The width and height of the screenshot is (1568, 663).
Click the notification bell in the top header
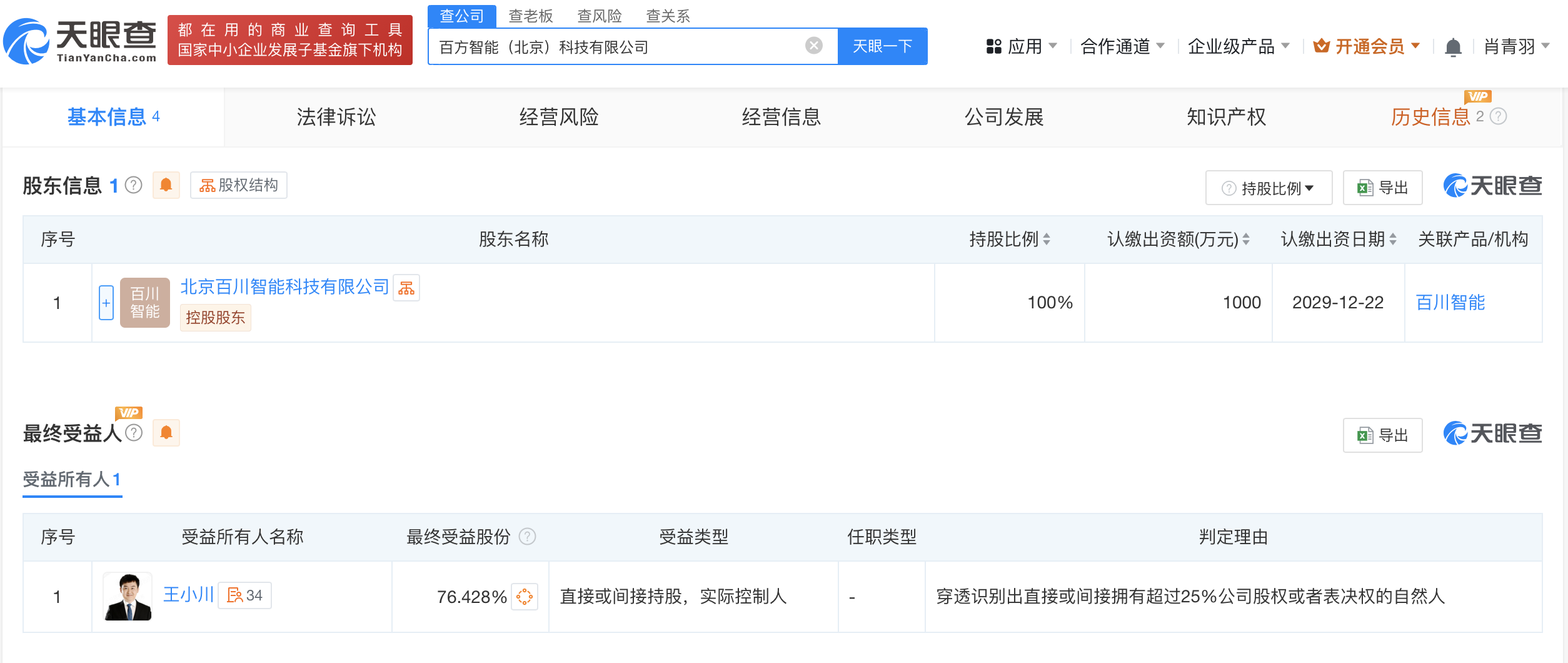click(1453, 47)
